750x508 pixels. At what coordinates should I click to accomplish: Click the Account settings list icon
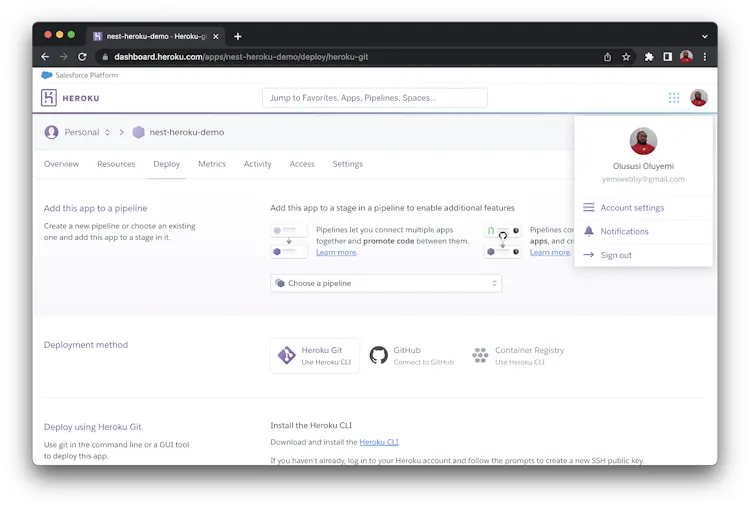(589, 208)
